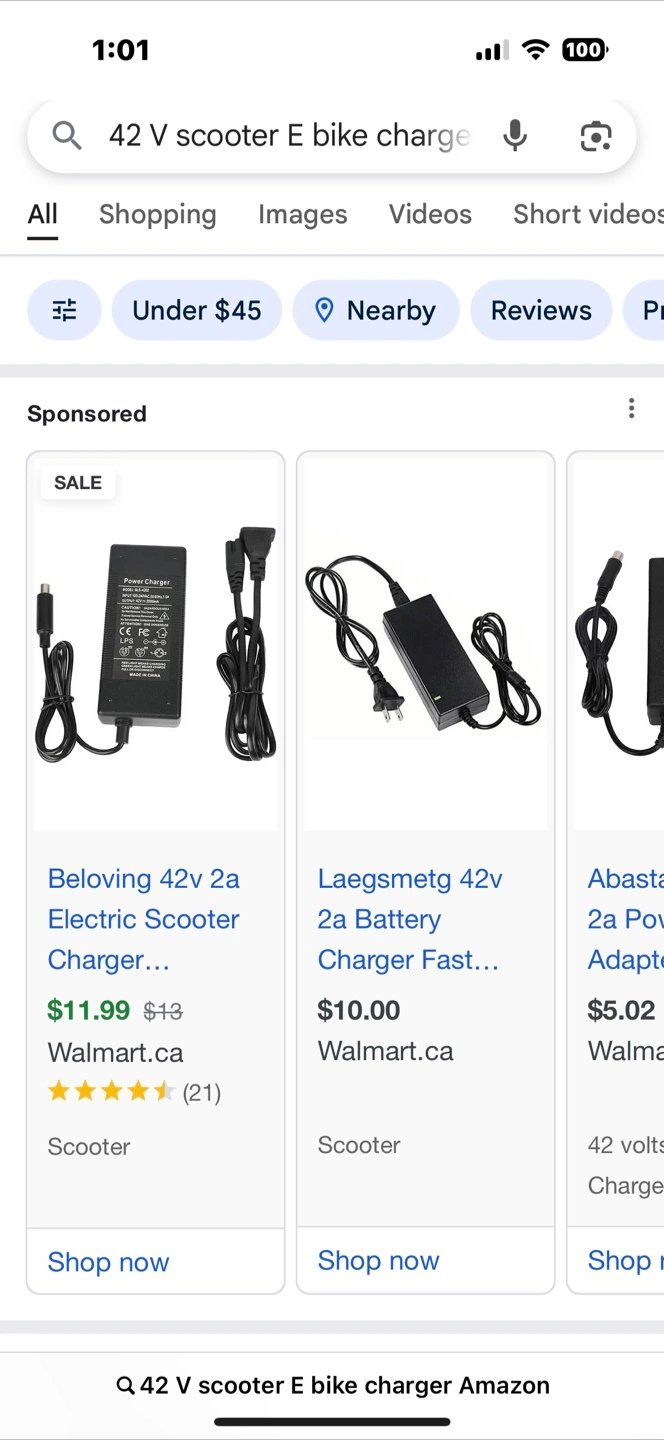This screenshot has height=1440, width=664.
Task: Toggle the Reviews filter chip
Action: point(541,310)
